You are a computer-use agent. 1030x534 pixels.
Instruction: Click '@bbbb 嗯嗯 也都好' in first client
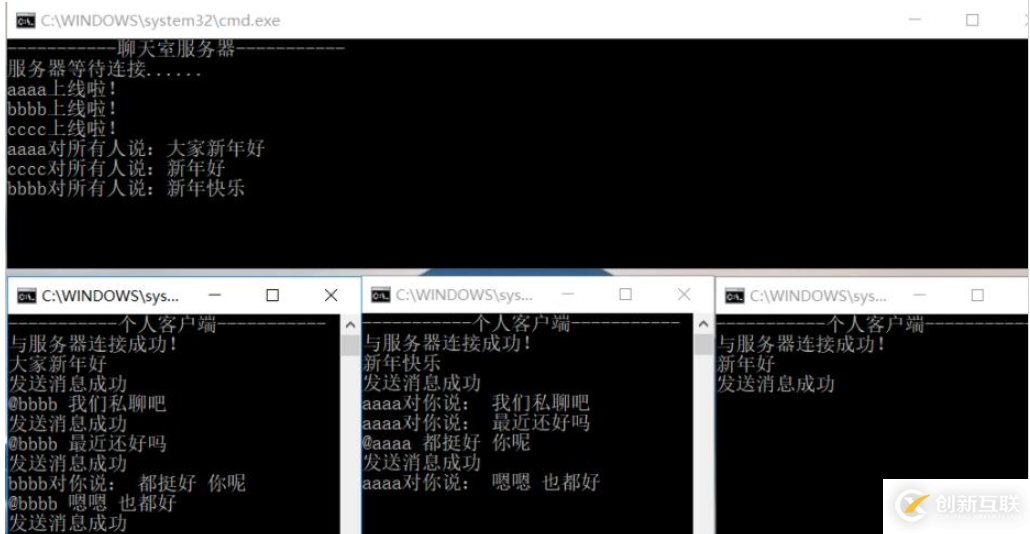(x=93, y=503)
